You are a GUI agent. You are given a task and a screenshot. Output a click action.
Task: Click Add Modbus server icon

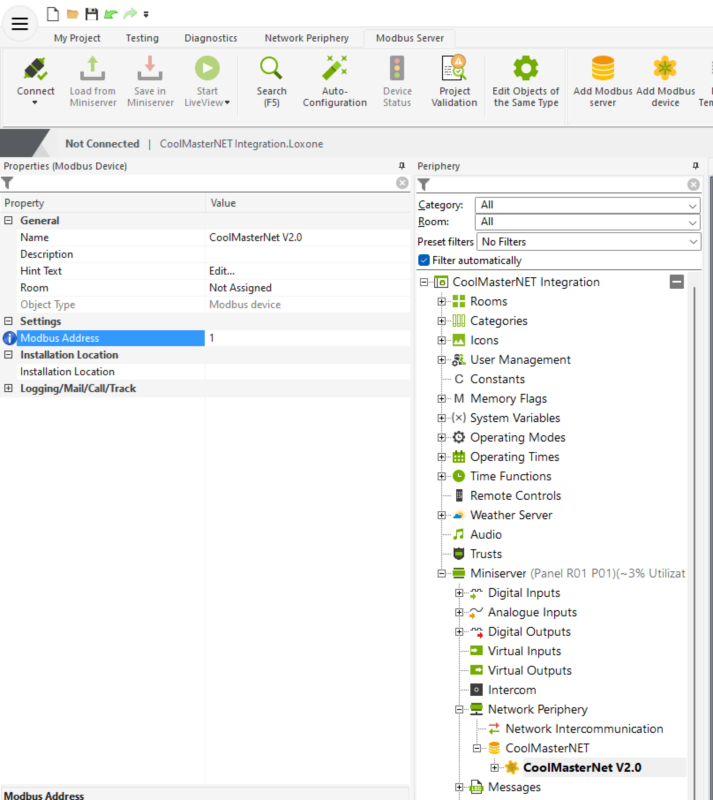point(603,69)
